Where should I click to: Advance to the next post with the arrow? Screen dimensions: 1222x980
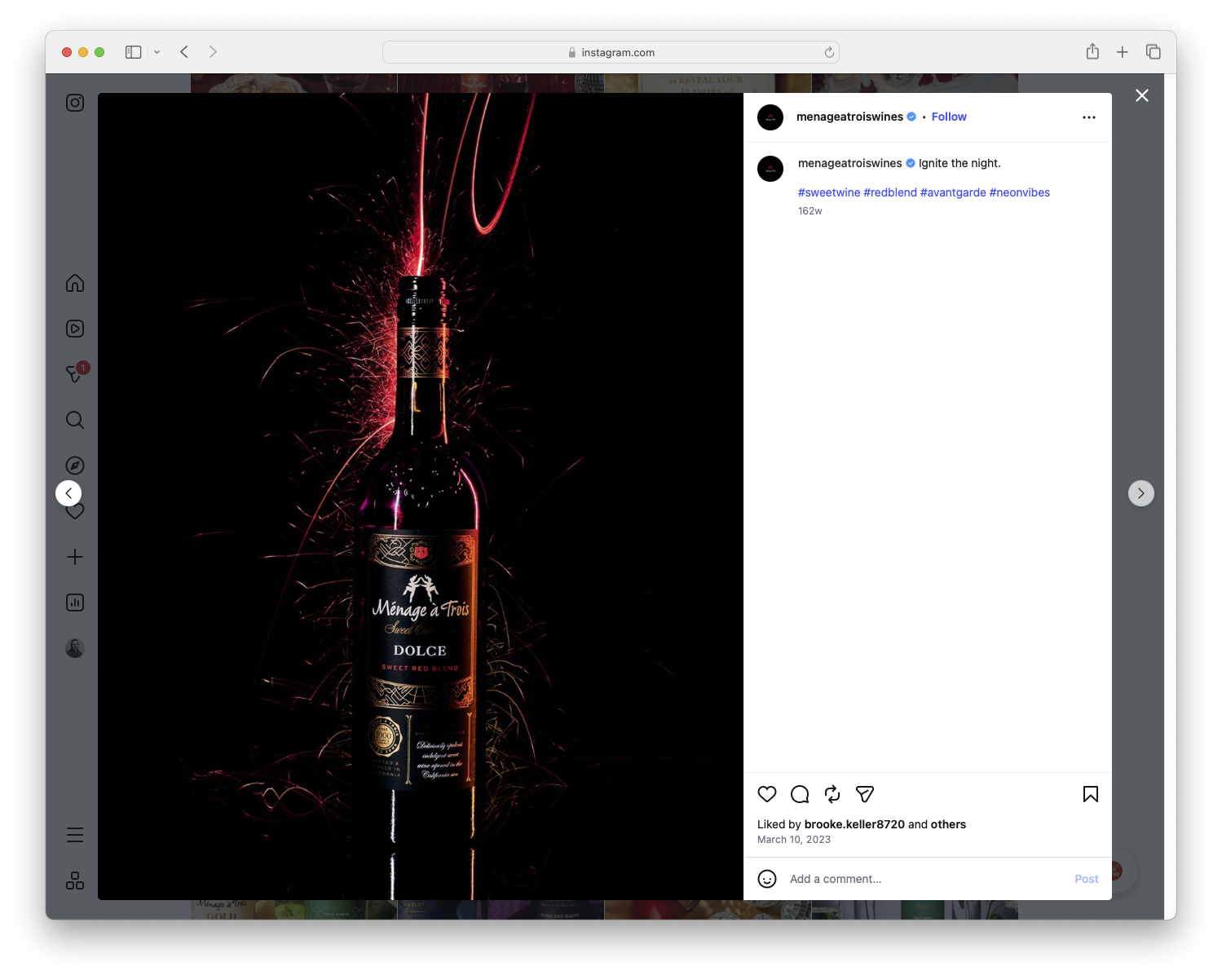coord(1140,492)
